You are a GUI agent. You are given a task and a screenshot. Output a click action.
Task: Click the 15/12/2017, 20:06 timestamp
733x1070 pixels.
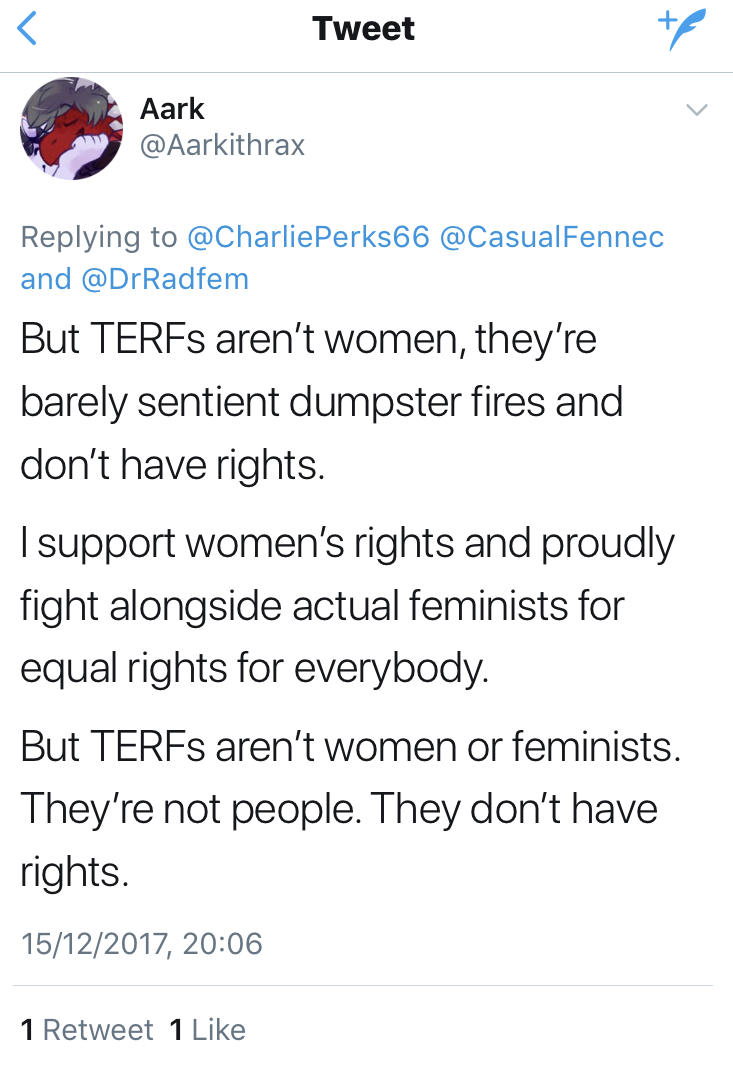141,943
